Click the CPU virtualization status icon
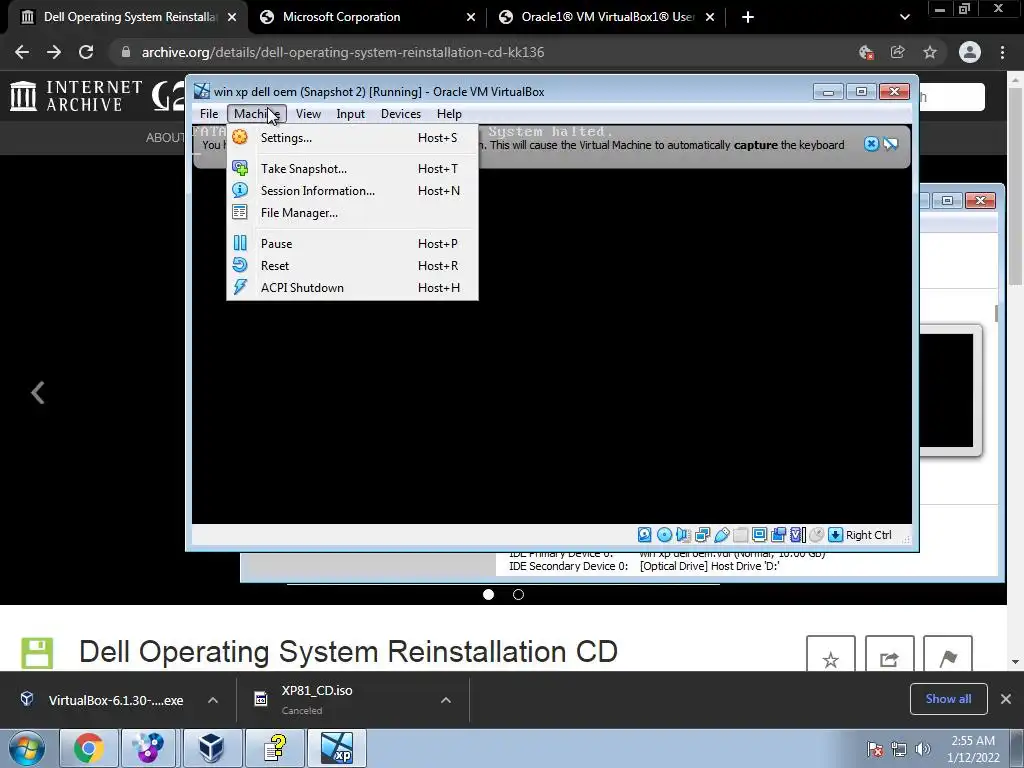Image resolution: width=1024 pixels, height=768 pixels. (x=797, y=535)
